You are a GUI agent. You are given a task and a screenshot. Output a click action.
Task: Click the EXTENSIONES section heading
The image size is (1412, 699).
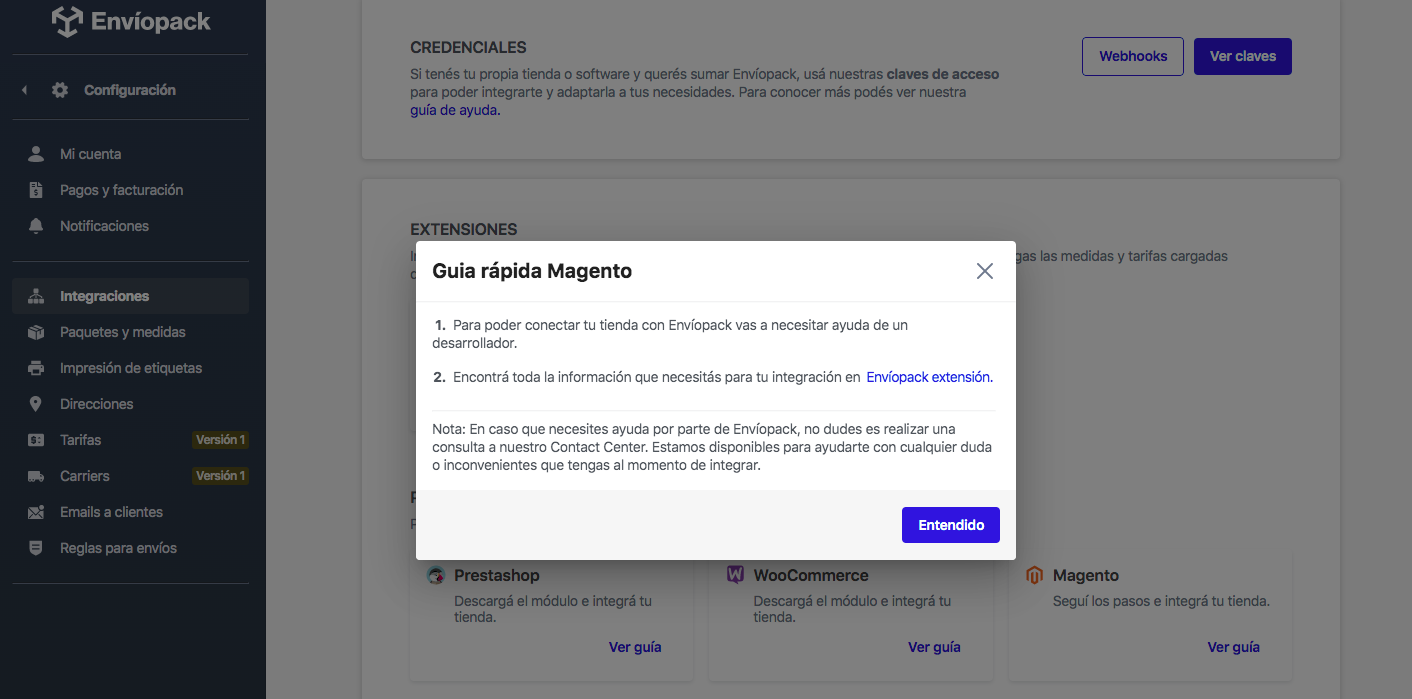coord(464,229)
